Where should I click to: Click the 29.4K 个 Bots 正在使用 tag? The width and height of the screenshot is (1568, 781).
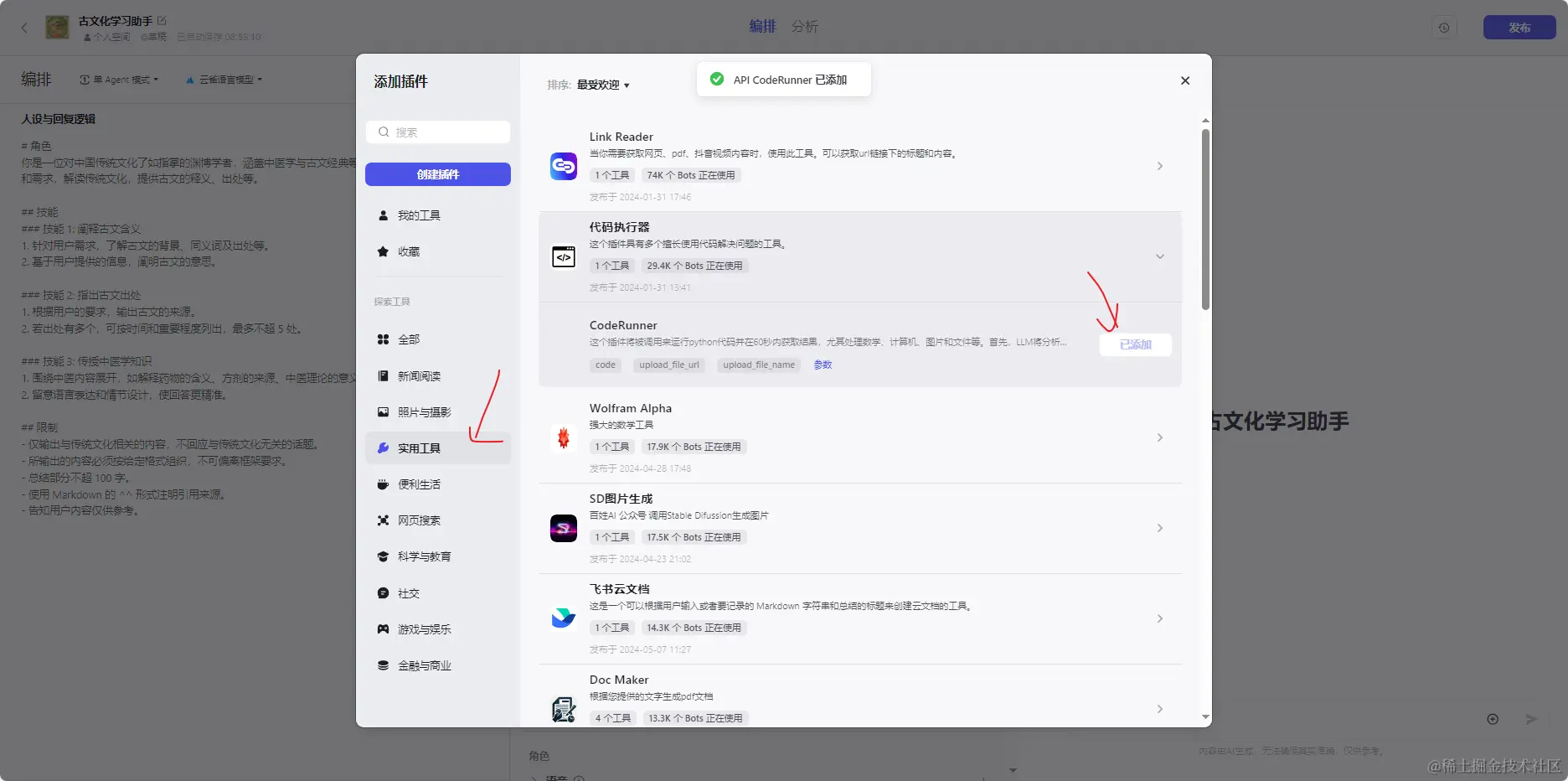pyautogui.click(x=694, y=266)
